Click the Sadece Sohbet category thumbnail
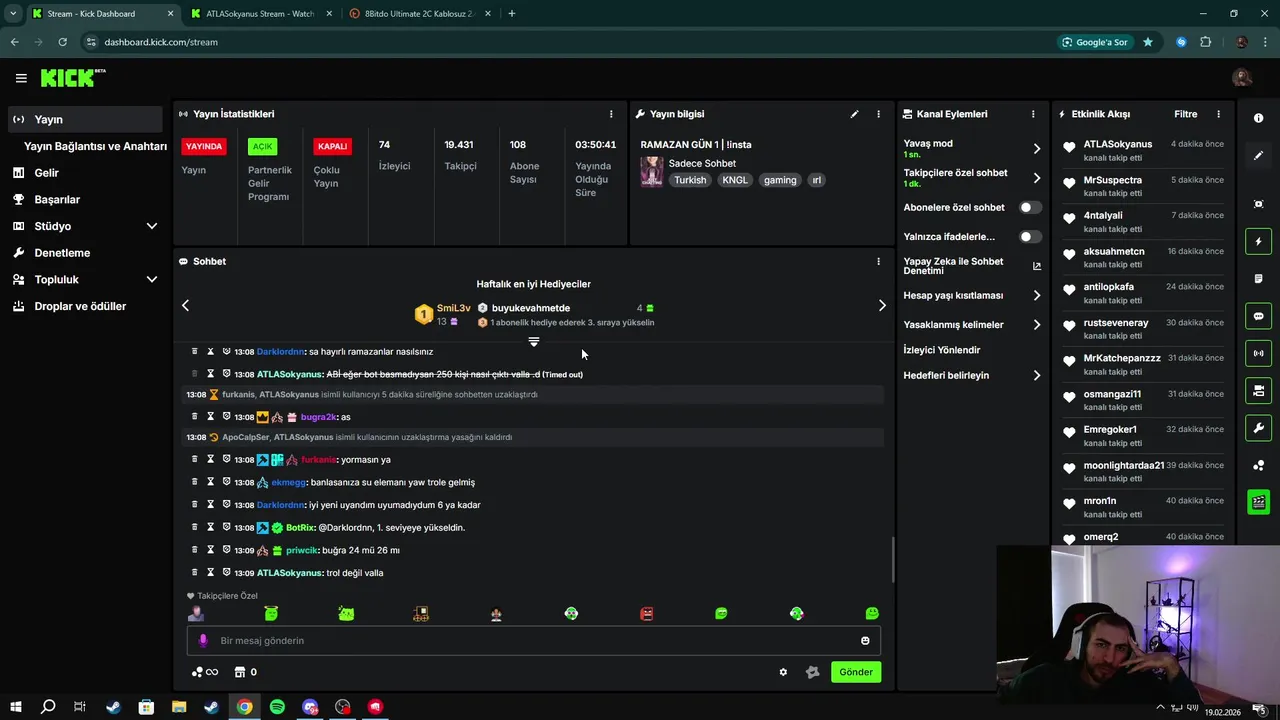Screen dimensions: 1280x720 coord(652,171)
